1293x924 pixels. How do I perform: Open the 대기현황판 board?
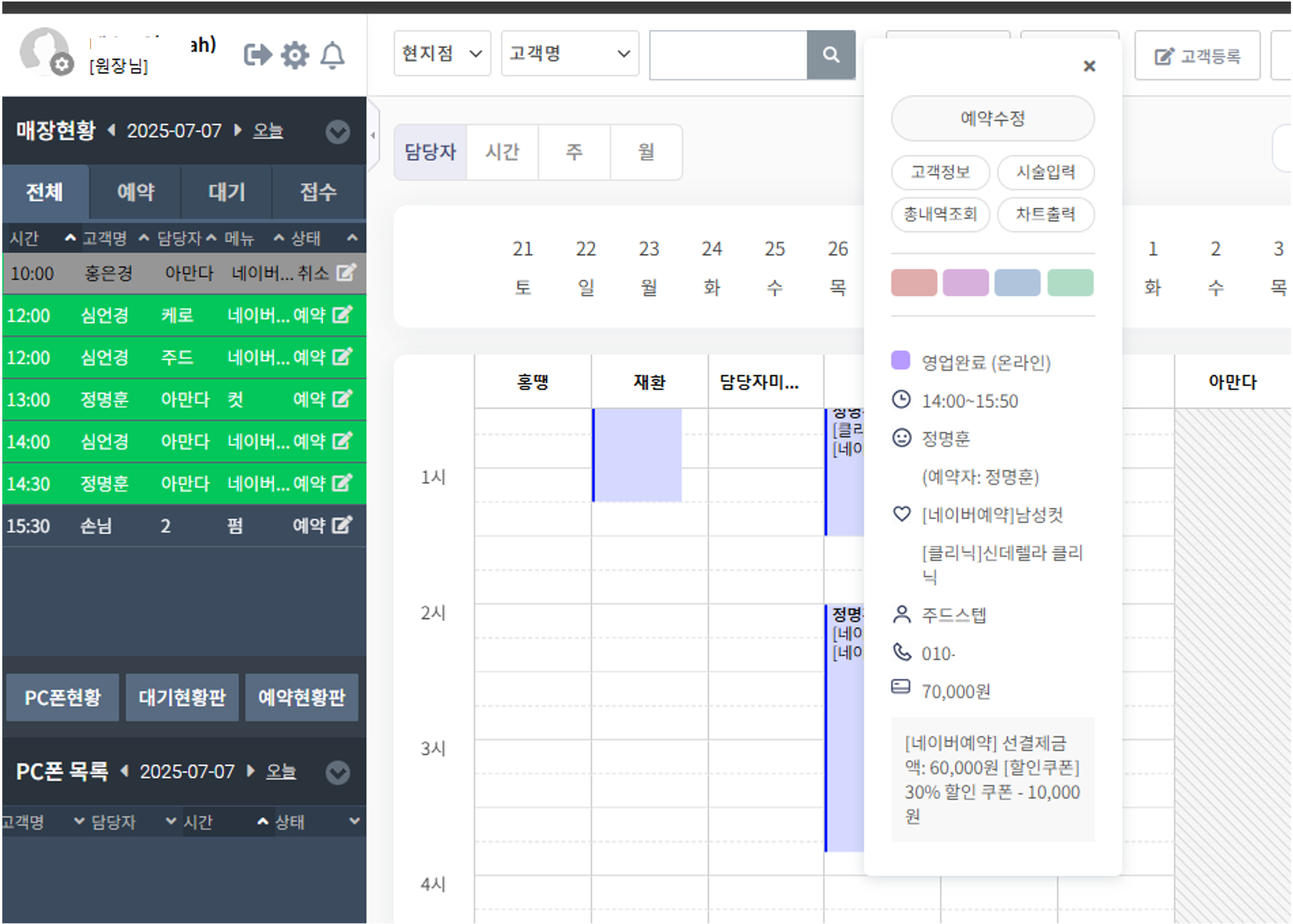[182, 697]
